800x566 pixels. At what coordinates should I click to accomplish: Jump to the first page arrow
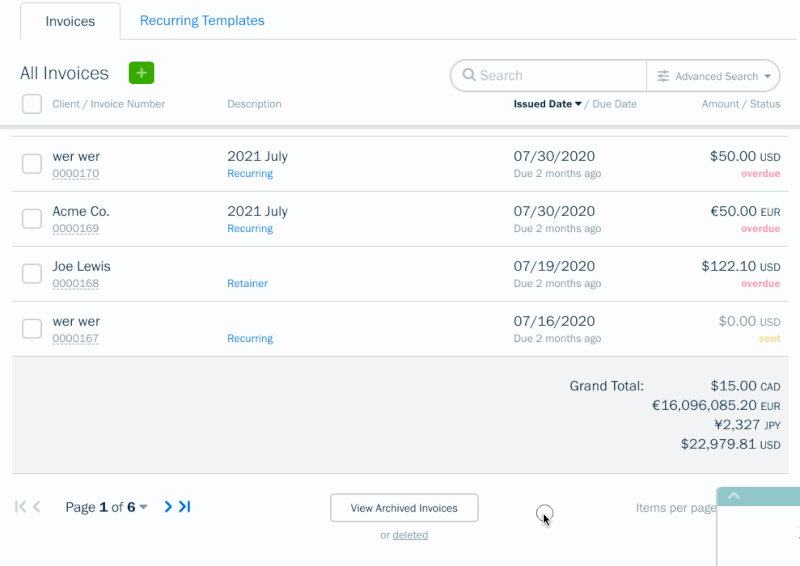[x=20, y=507]
